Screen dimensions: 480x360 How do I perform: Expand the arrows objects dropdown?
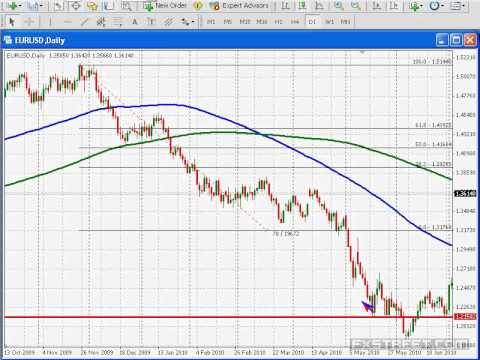click(193, 22)
